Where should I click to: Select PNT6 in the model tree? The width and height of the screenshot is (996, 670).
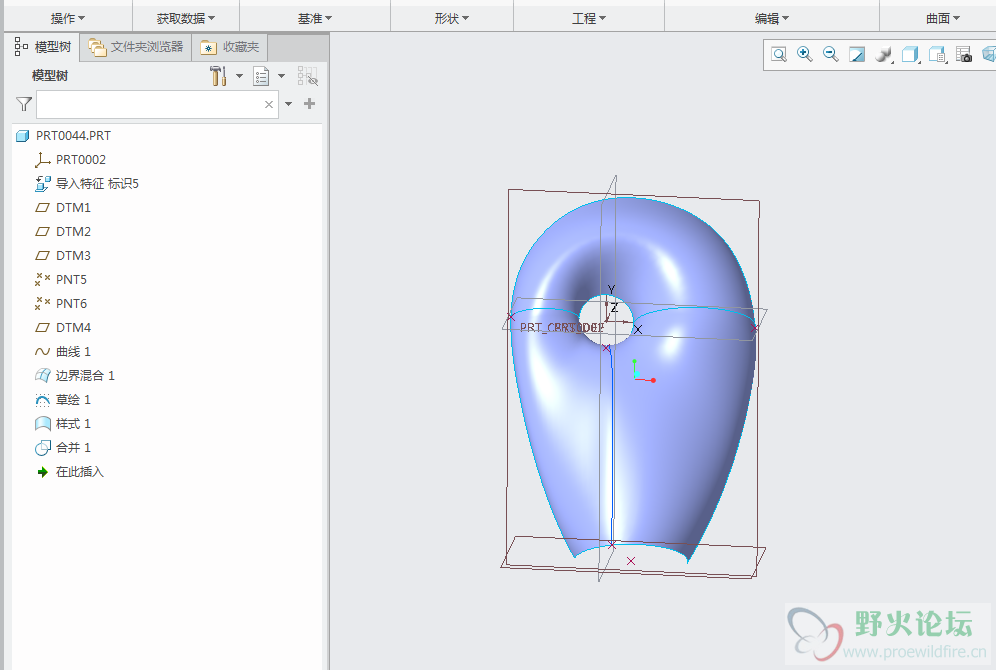coord(71,304)
